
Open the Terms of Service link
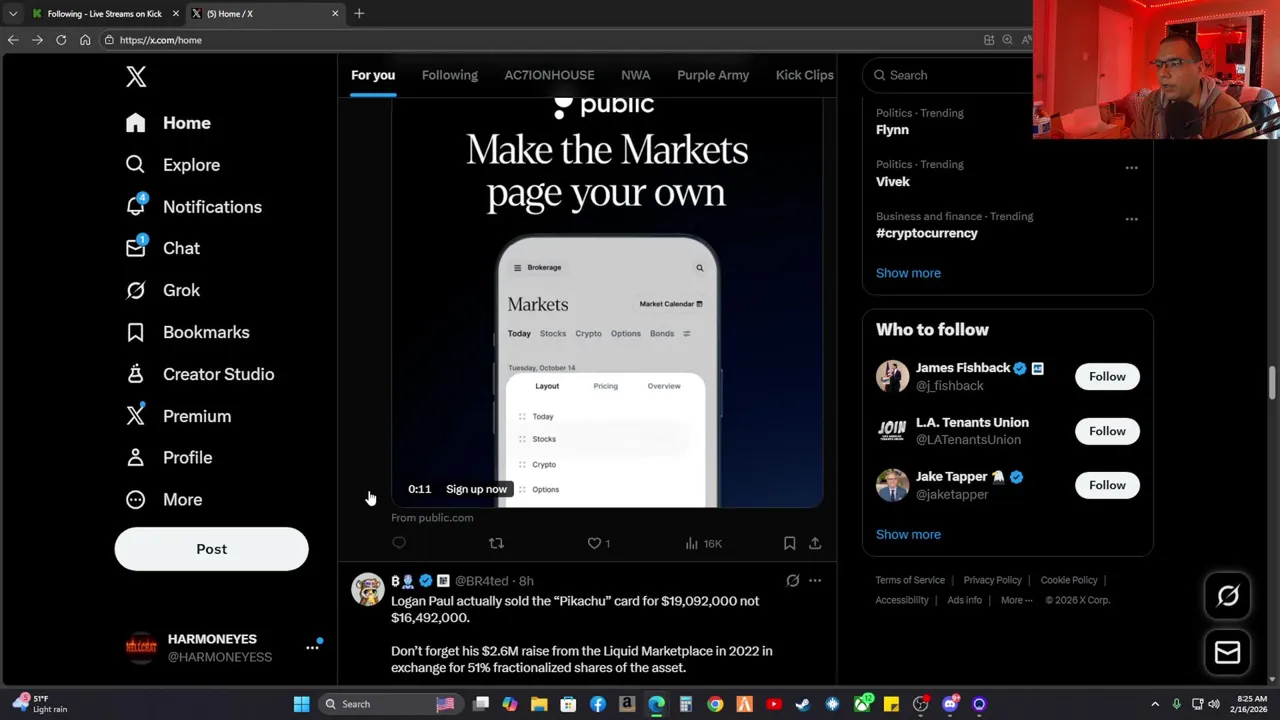910,580
